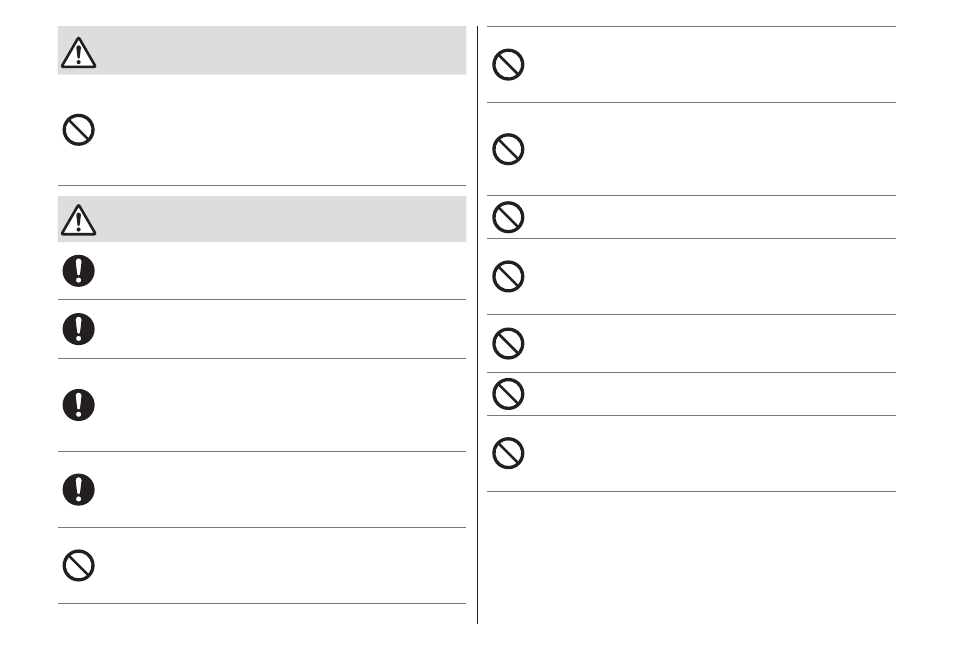The height and width of the screenshot is (671, 954).
Task: Click the warning triangle in the top gray banner
Action: coord(78,52)
